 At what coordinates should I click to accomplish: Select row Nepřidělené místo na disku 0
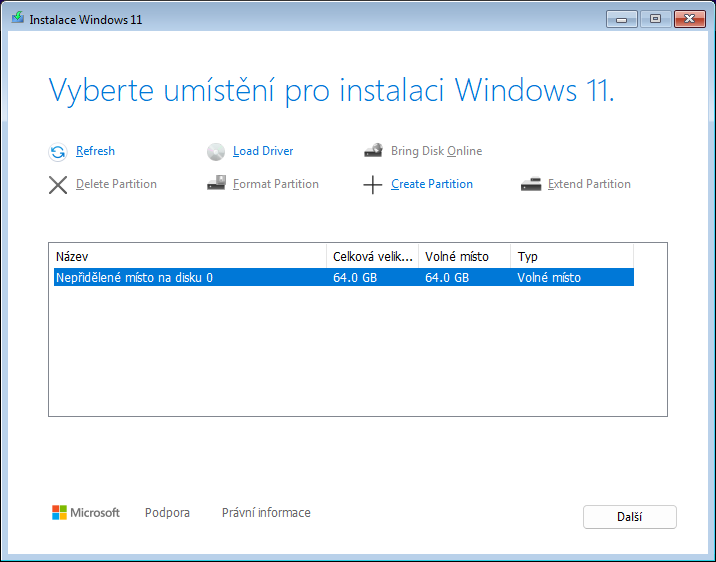(344, 278)
